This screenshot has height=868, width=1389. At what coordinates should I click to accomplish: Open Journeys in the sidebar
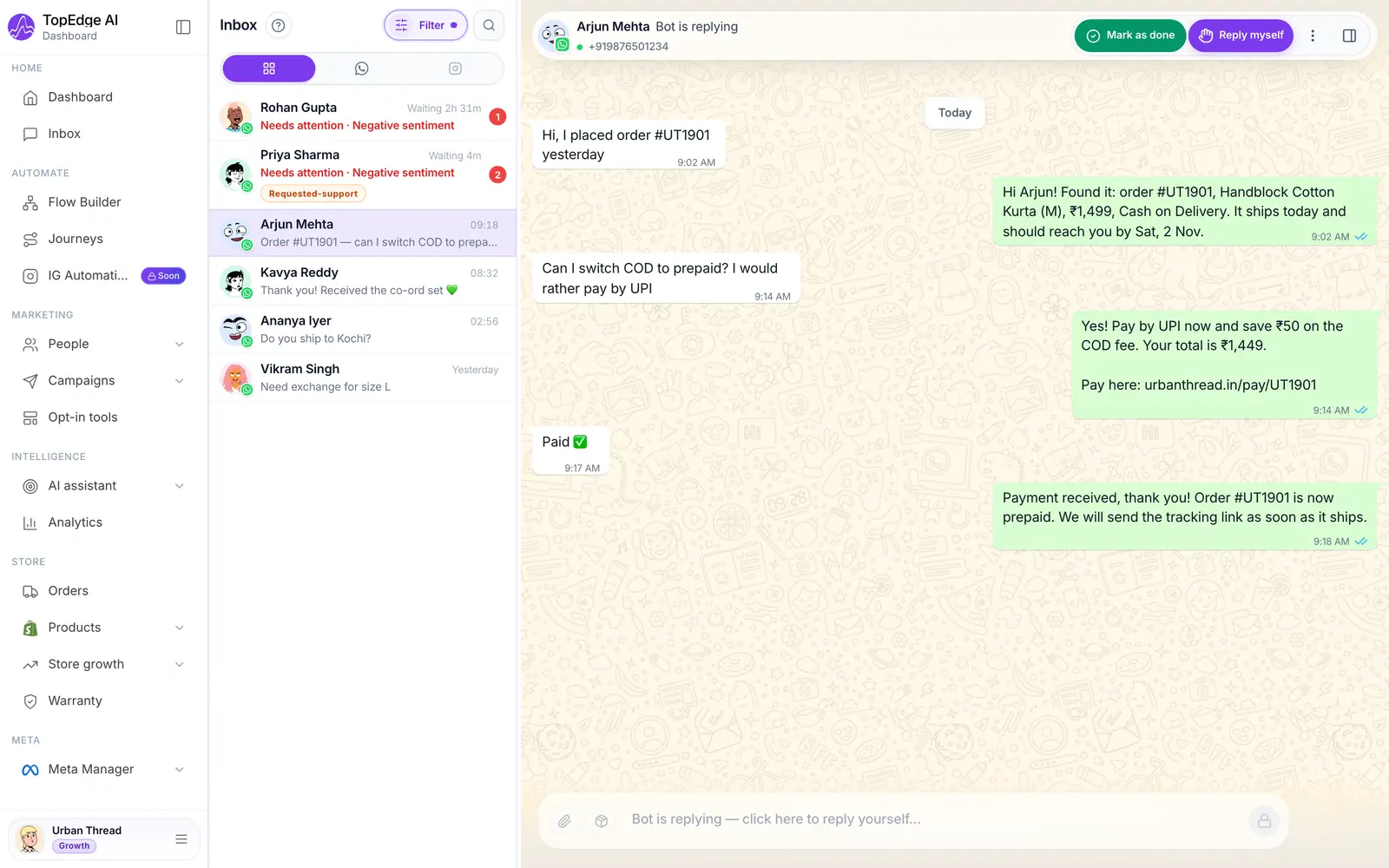(104, 239)
